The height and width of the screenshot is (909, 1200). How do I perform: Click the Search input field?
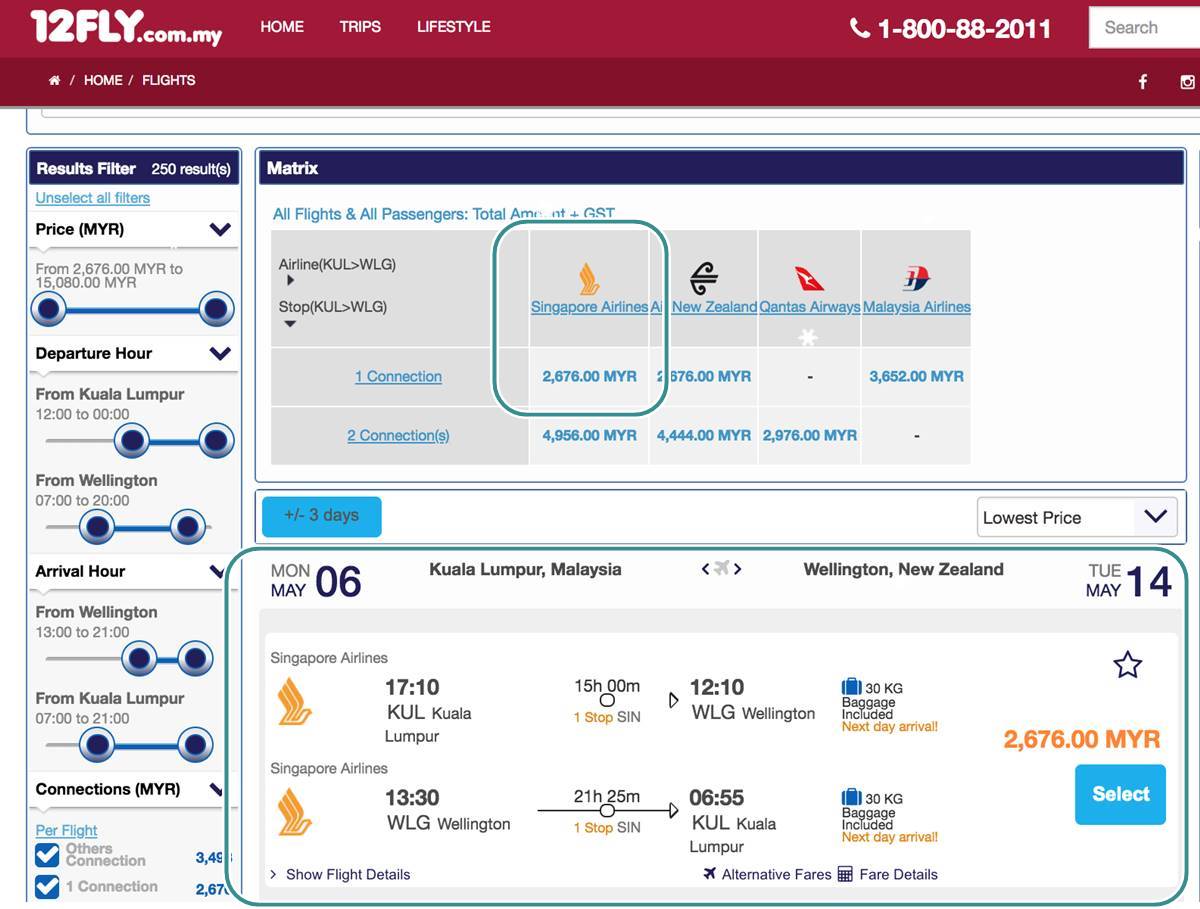[x=1144, y=28]
